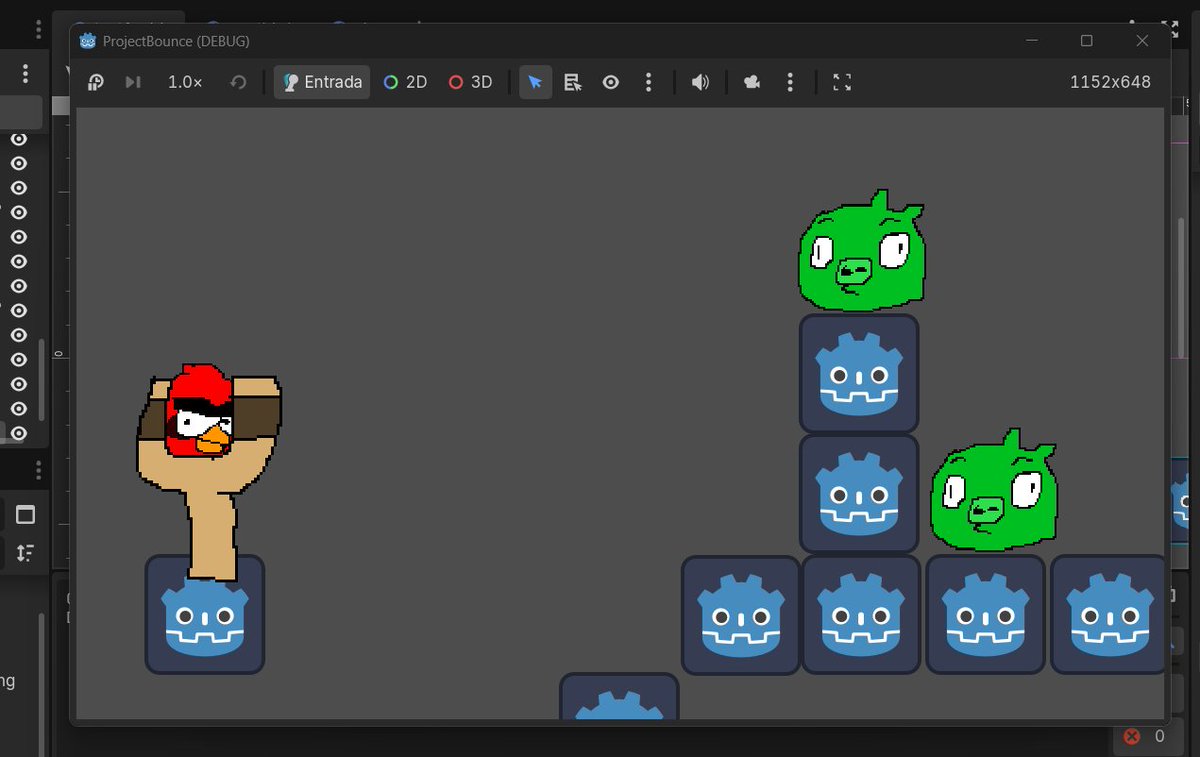The width and height of the screenshot is (1200, 757).
Task: Click the red error counter icon
Action: point(1132,736)
